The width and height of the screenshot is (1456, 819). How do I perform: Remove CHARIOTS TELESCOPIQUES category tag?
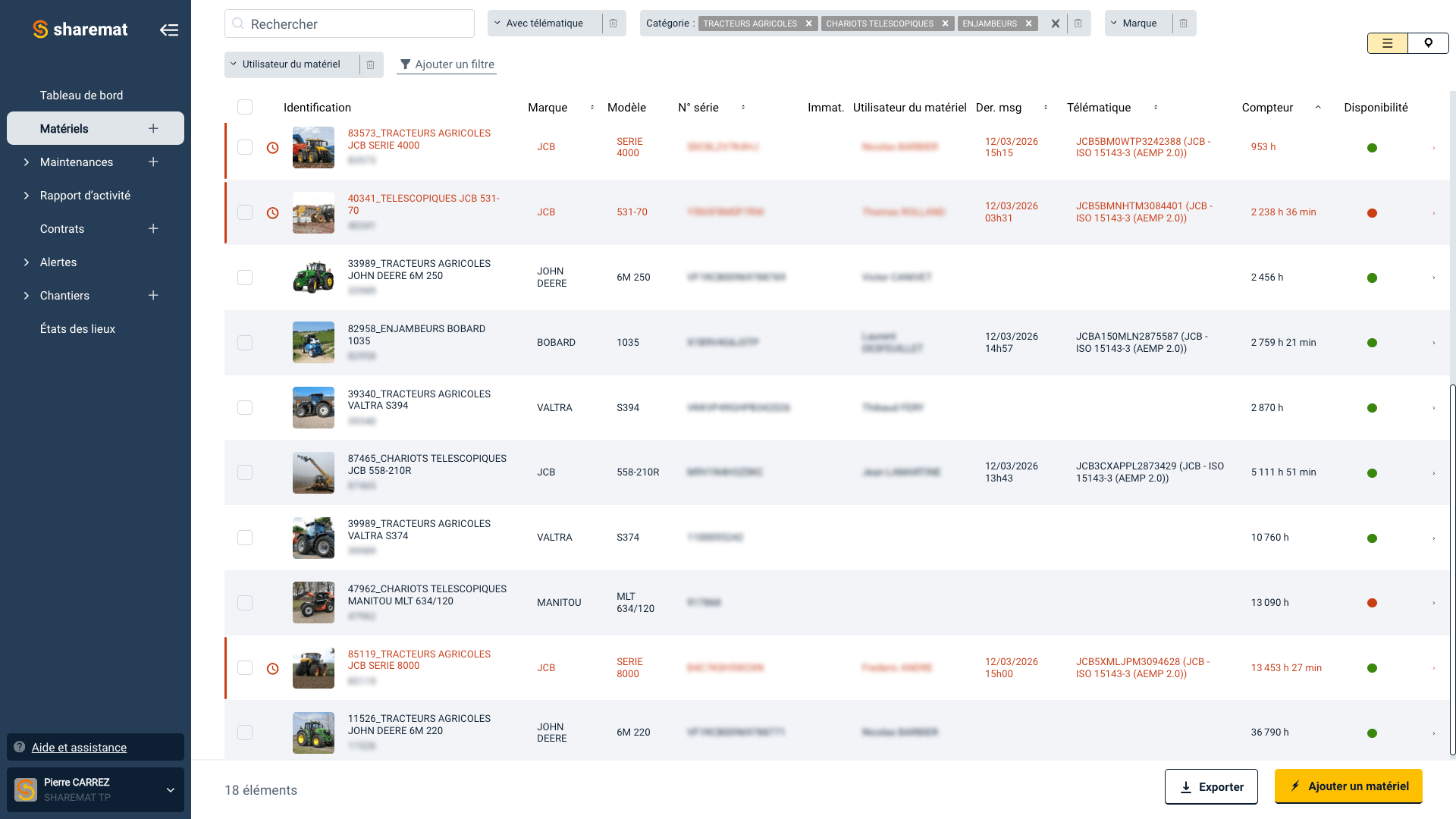tap(946, 24)
